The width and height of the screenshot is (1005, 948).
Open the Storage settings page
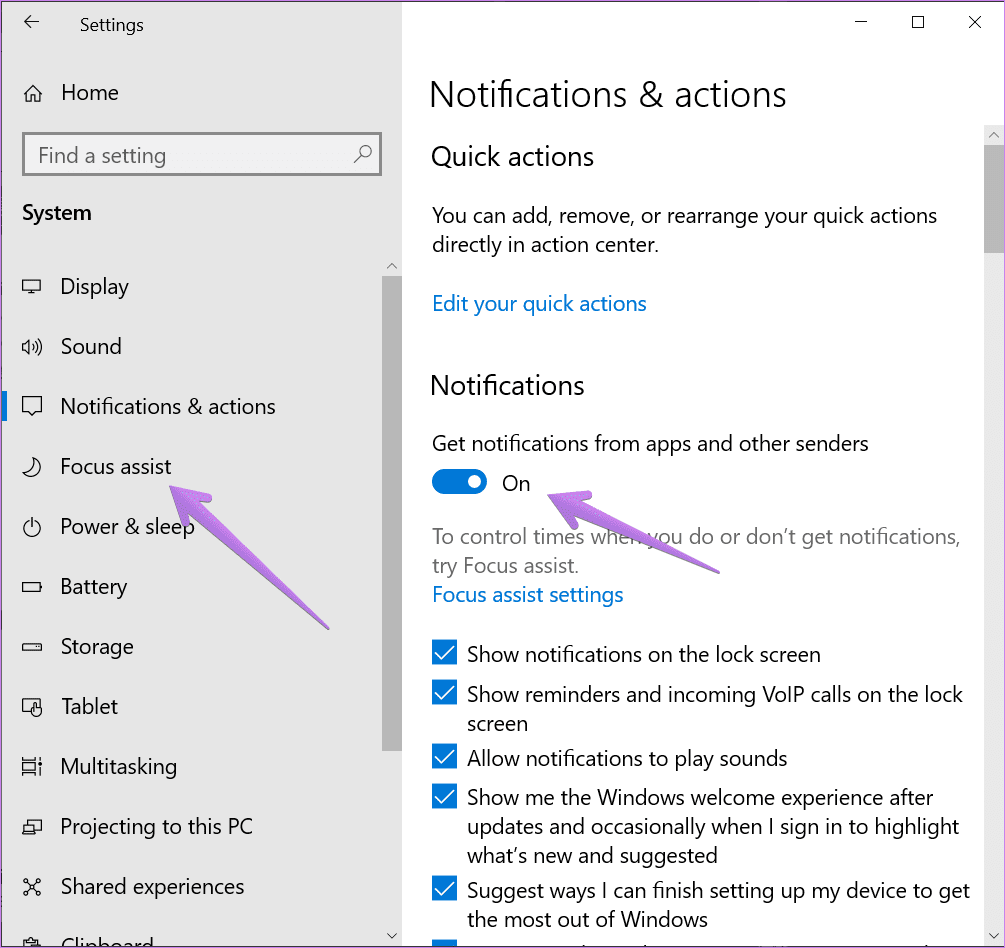click(x=96, y=647)
